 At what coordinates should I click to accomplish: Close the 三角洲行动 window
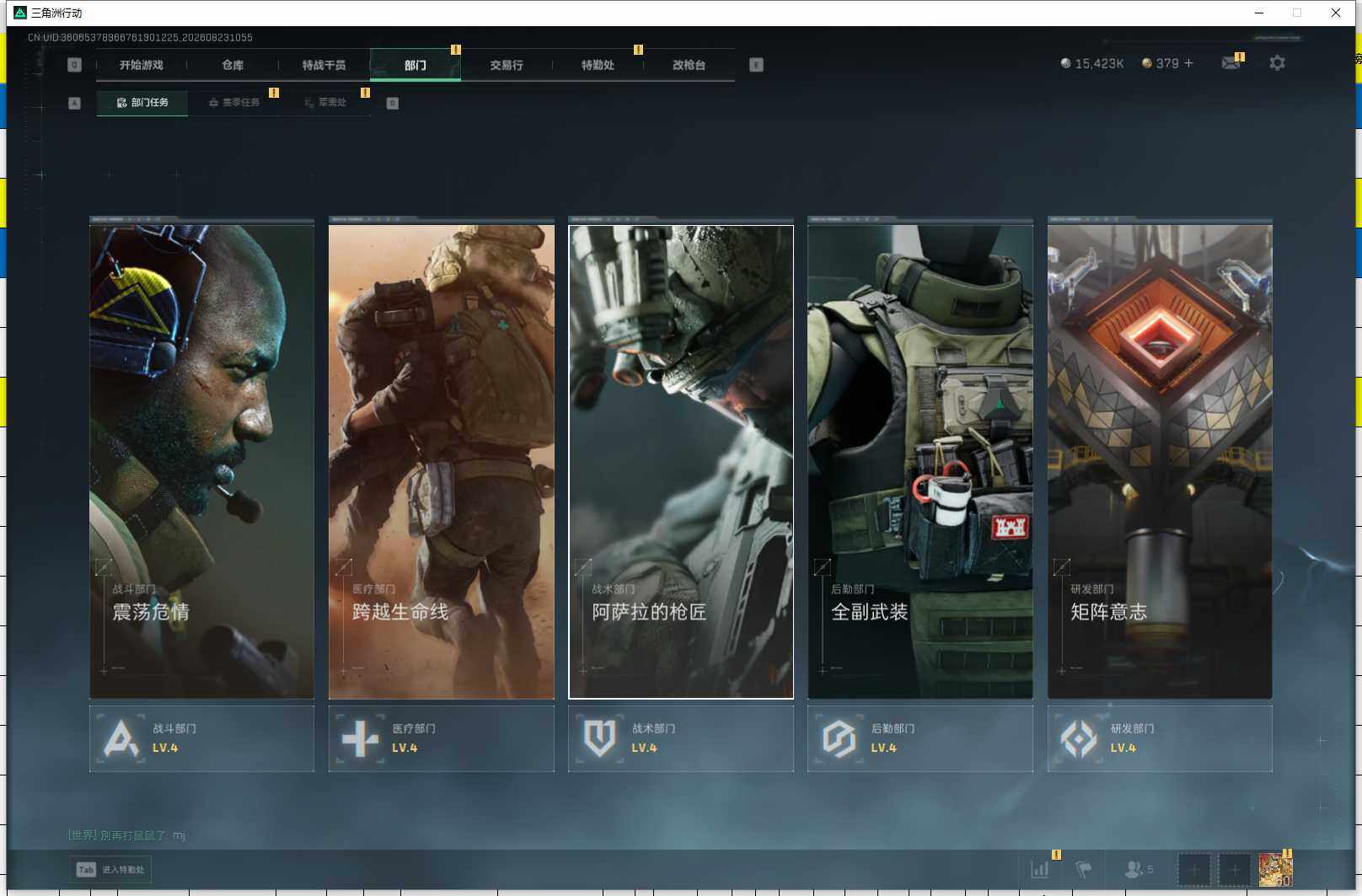tap(1336, 13)
